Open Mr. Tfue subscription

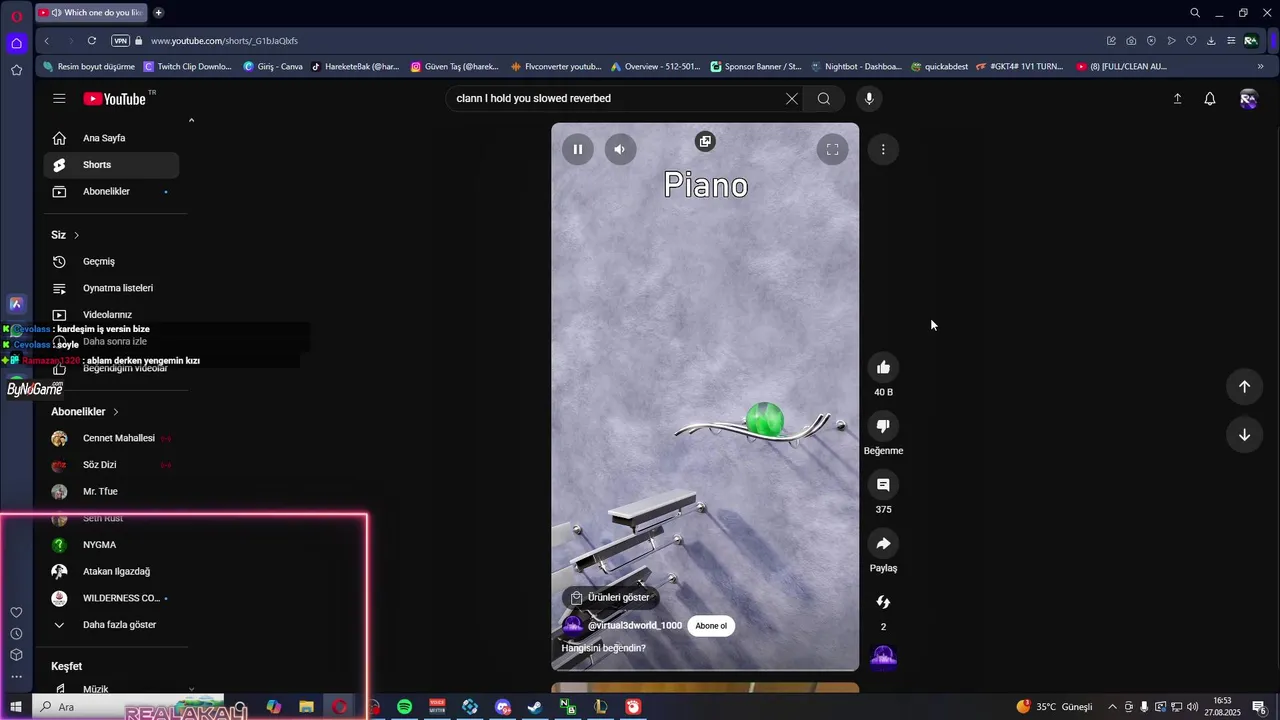pyautogui.click(x=111, y=492)
